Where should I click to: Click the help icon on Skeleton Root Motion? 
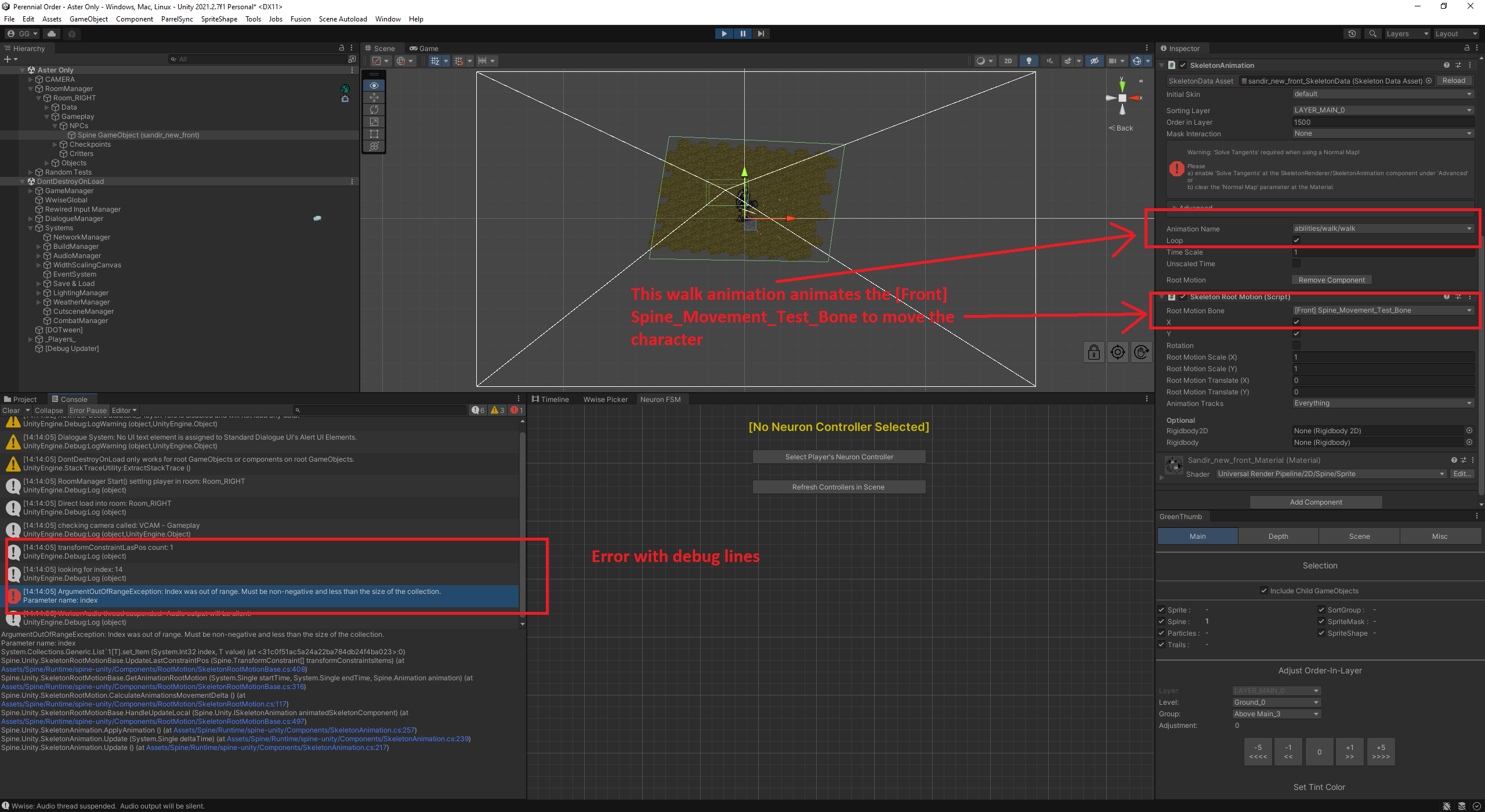[x=1447, y=297]
